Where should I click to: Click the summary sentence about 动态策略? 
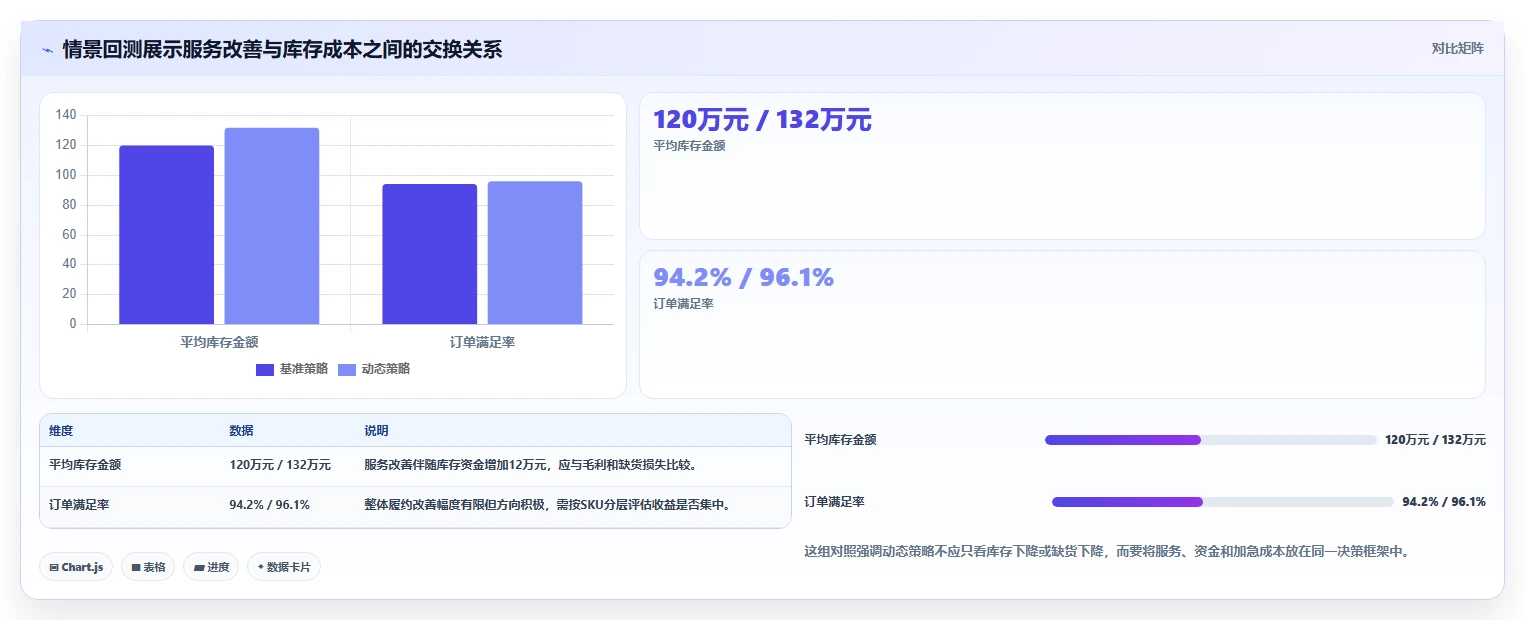[x=1107, y=551]
